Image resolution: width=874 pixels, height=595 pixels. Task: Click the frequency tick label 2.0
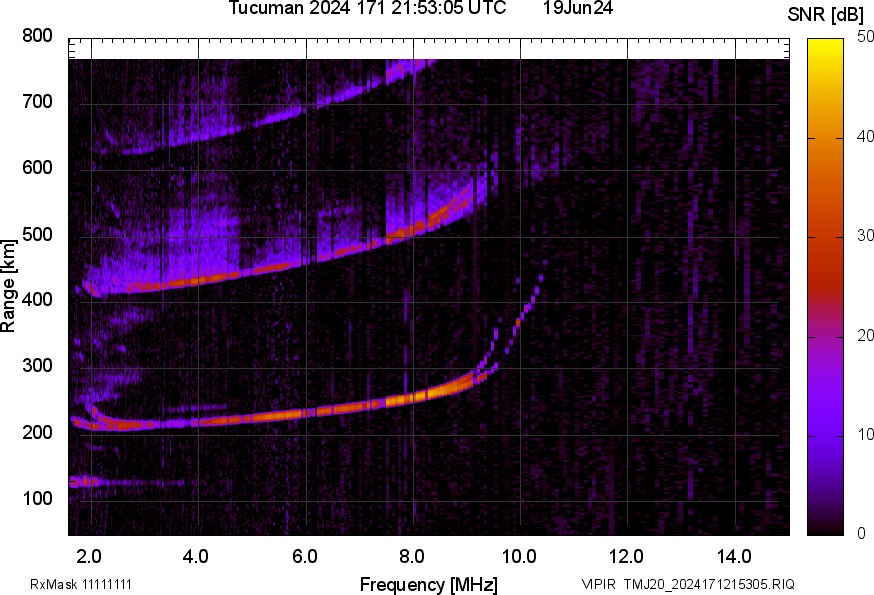[x=89, y=557]
